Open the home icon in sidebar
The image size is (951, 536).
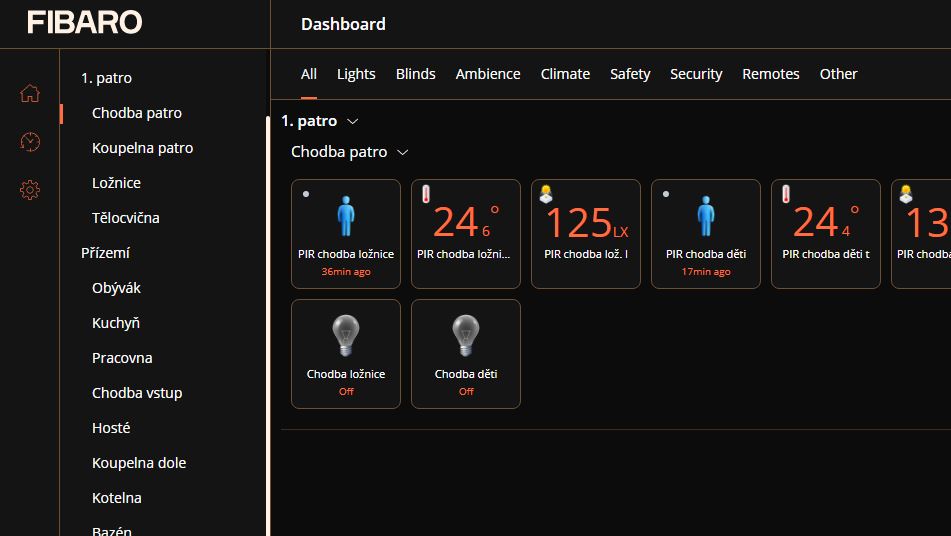(30, 93)
